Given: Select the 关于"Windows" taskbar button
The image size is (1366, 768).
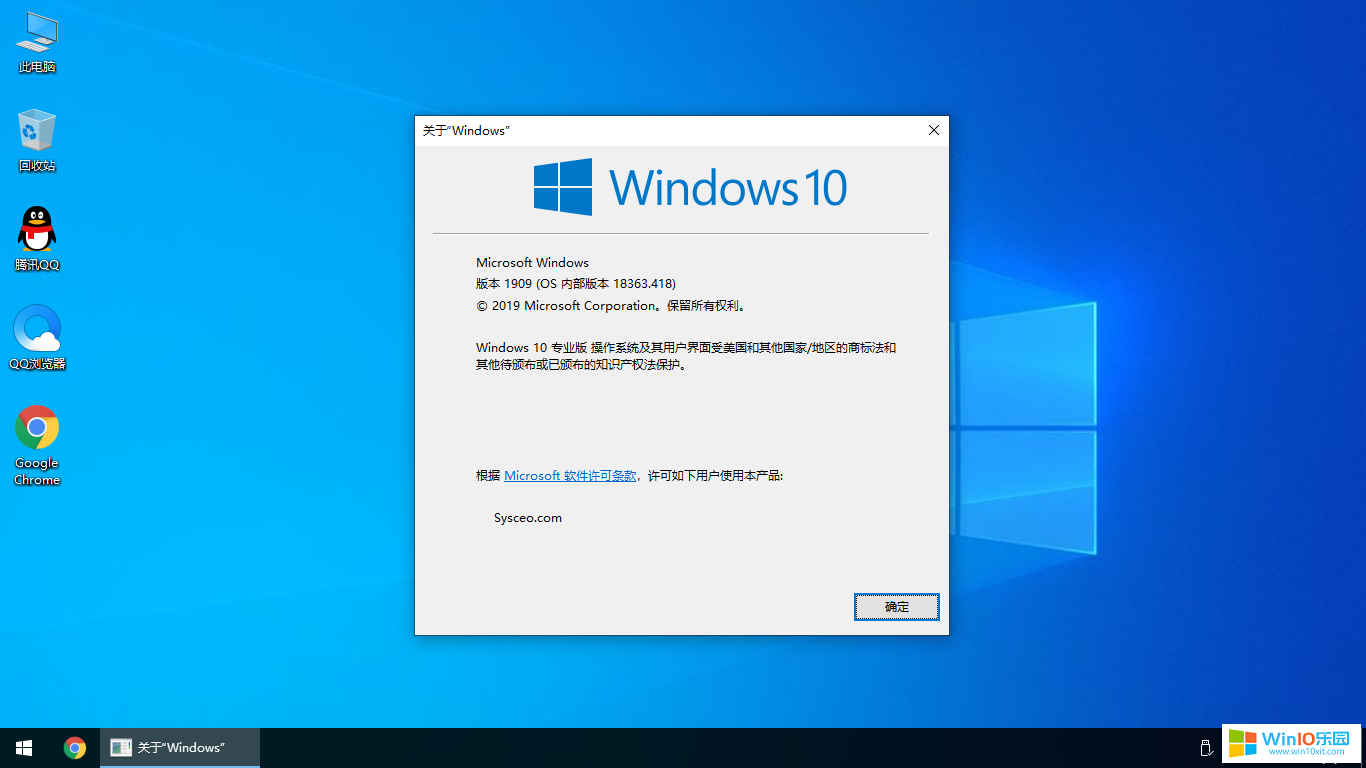Looking at the screenshot, I should [x=179, y=747].
